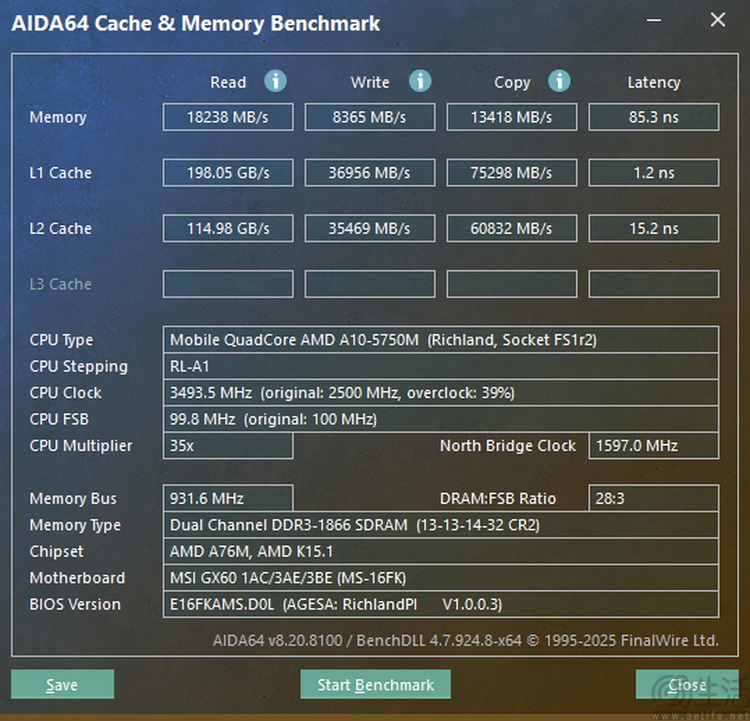Click the Save button

tap(62, 684)
